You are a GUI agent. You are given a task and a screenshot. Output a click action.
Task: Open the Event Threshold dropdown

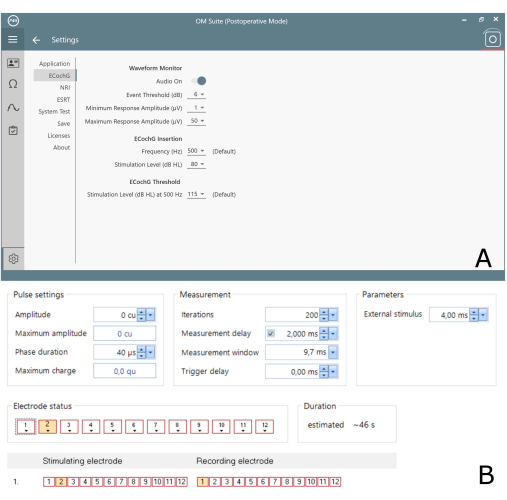coord(196,95)
